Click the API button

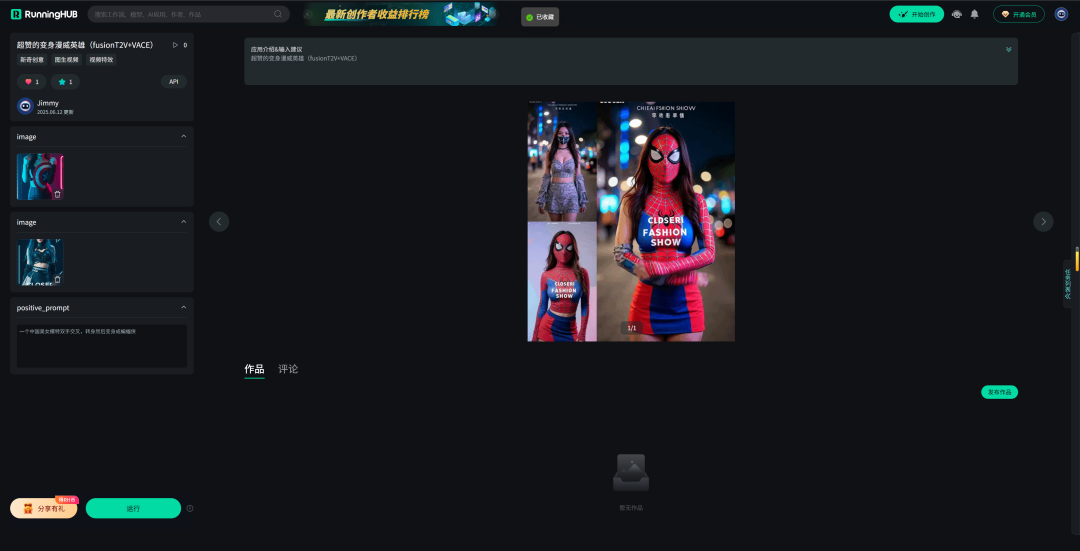coord(174,82)
